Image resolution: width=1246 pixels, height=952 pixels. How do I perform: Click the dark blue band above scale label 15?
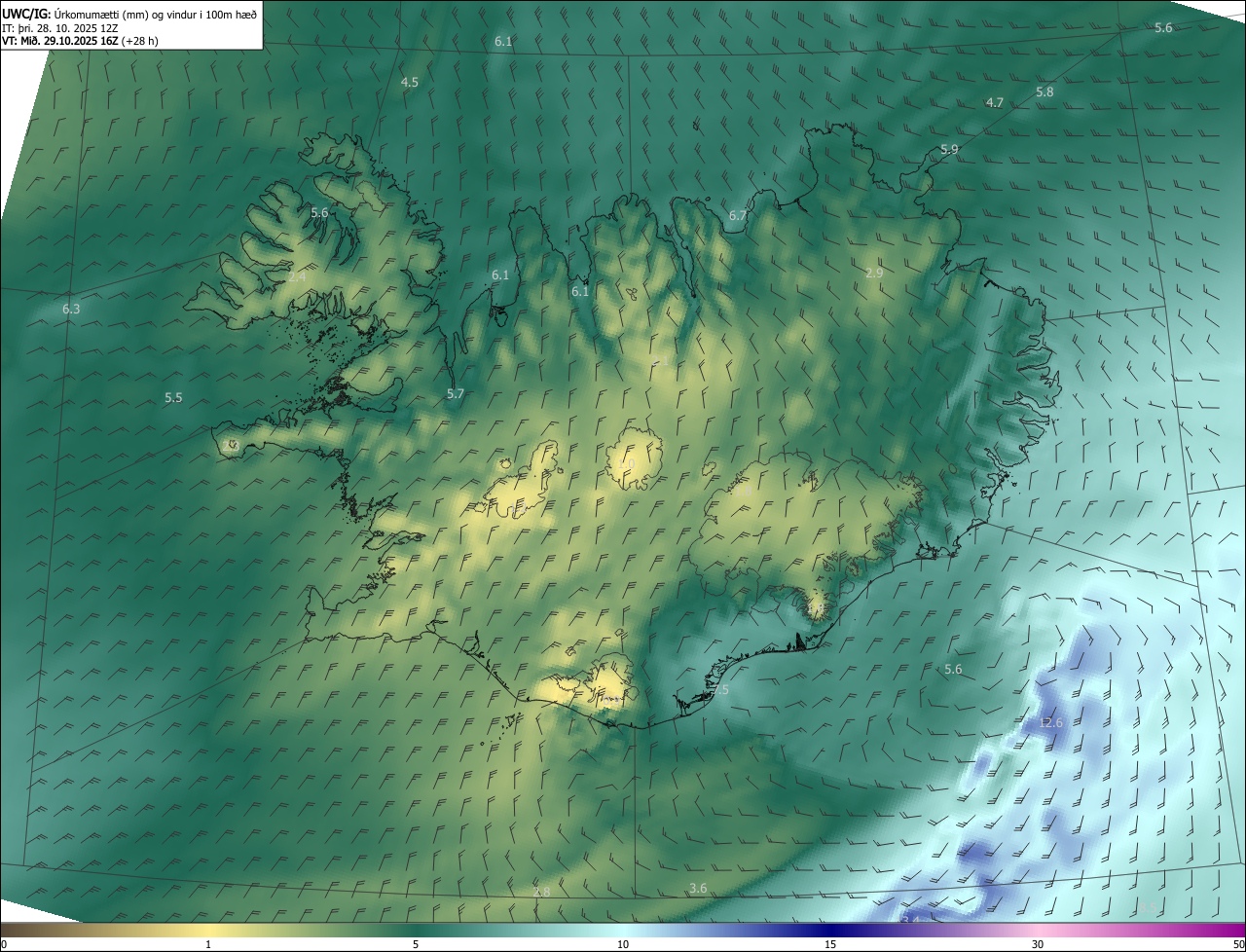(830, 930)
